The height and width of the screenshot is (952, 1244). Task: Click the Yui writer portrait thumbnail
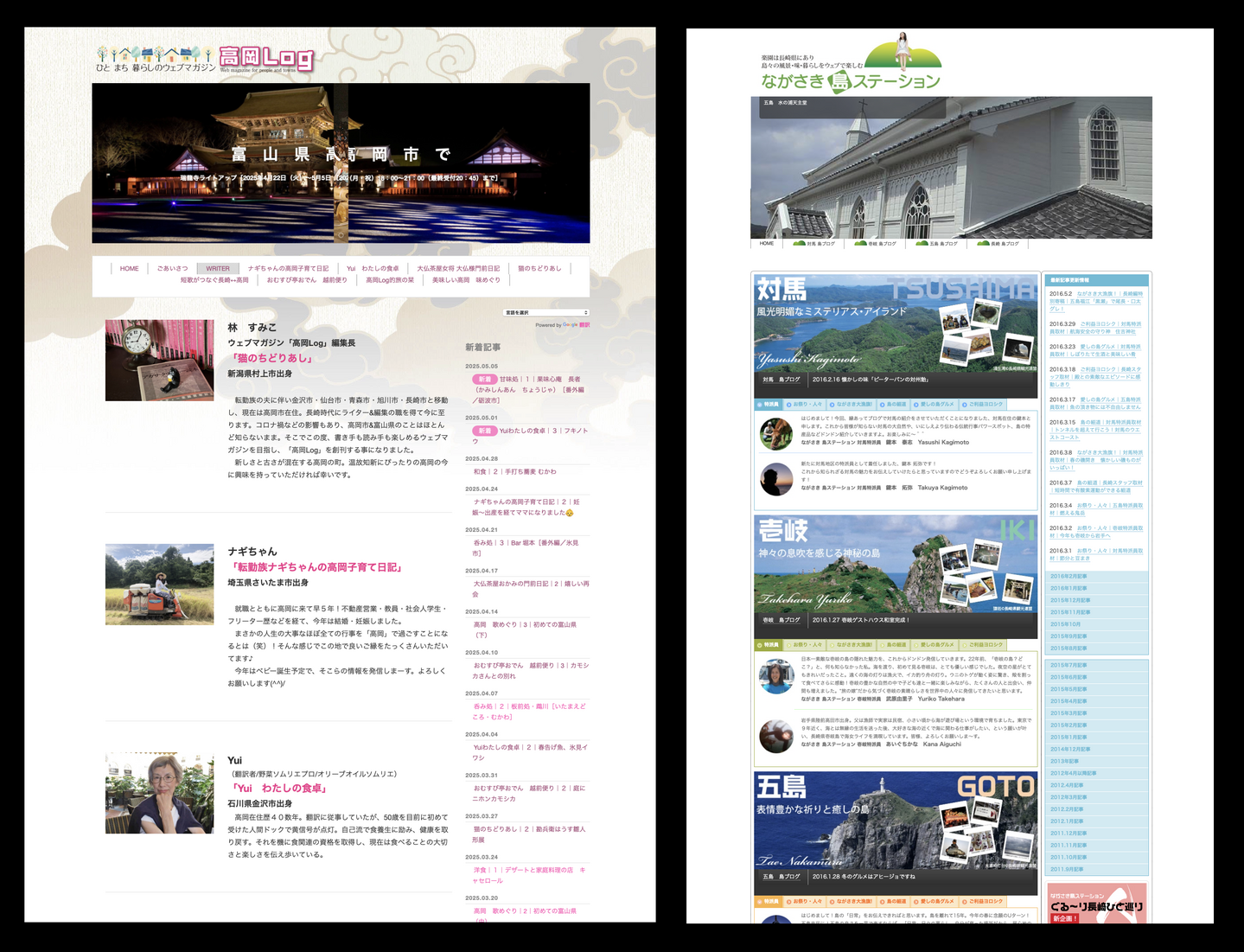click(x=159, y=793)
